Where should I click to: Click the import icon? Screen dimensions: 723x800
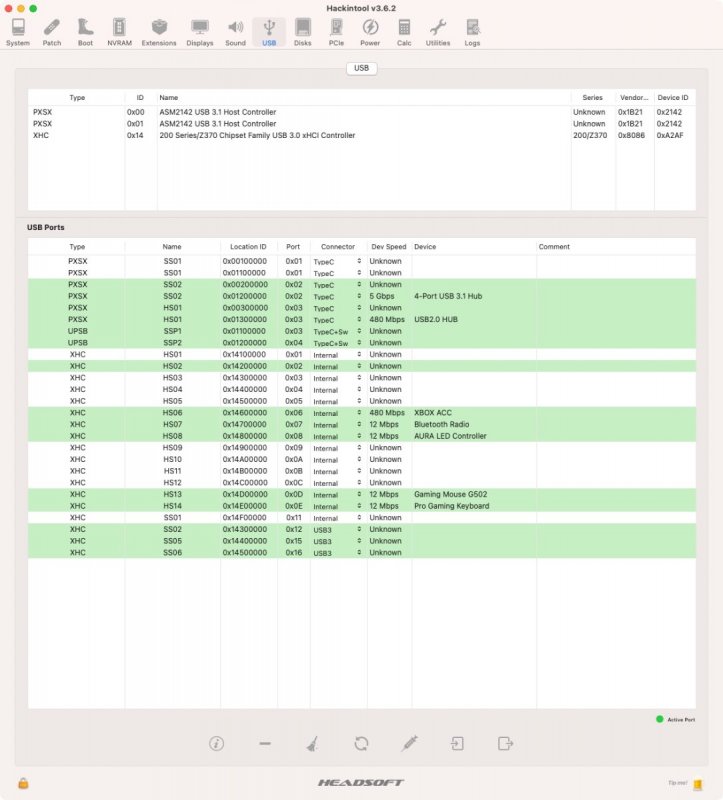(457, 743)
